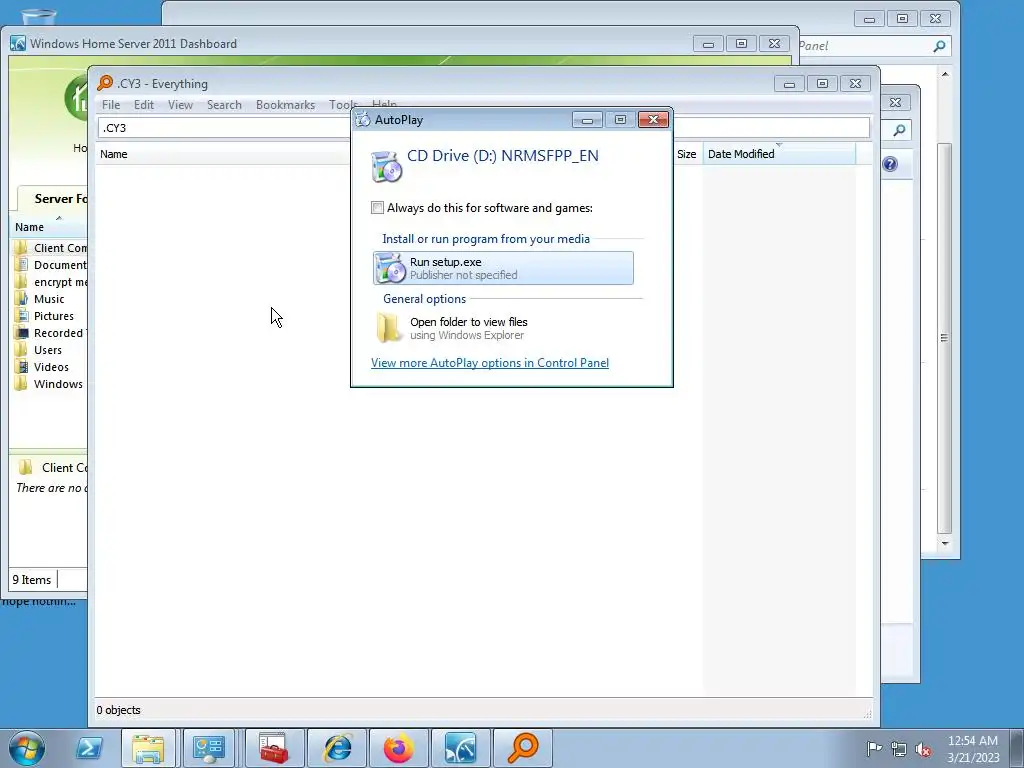Click the scroll up arrow in Control Panel window
The height and width of the screenshot is (768, 1024).
945,74
